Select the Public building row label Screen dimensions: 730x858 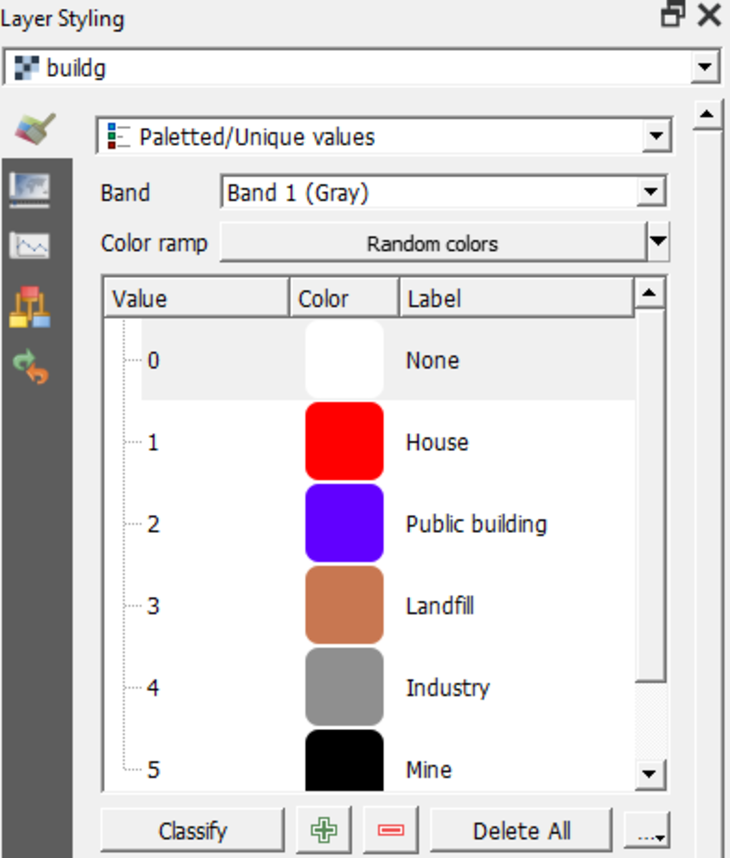pos(476,524)
